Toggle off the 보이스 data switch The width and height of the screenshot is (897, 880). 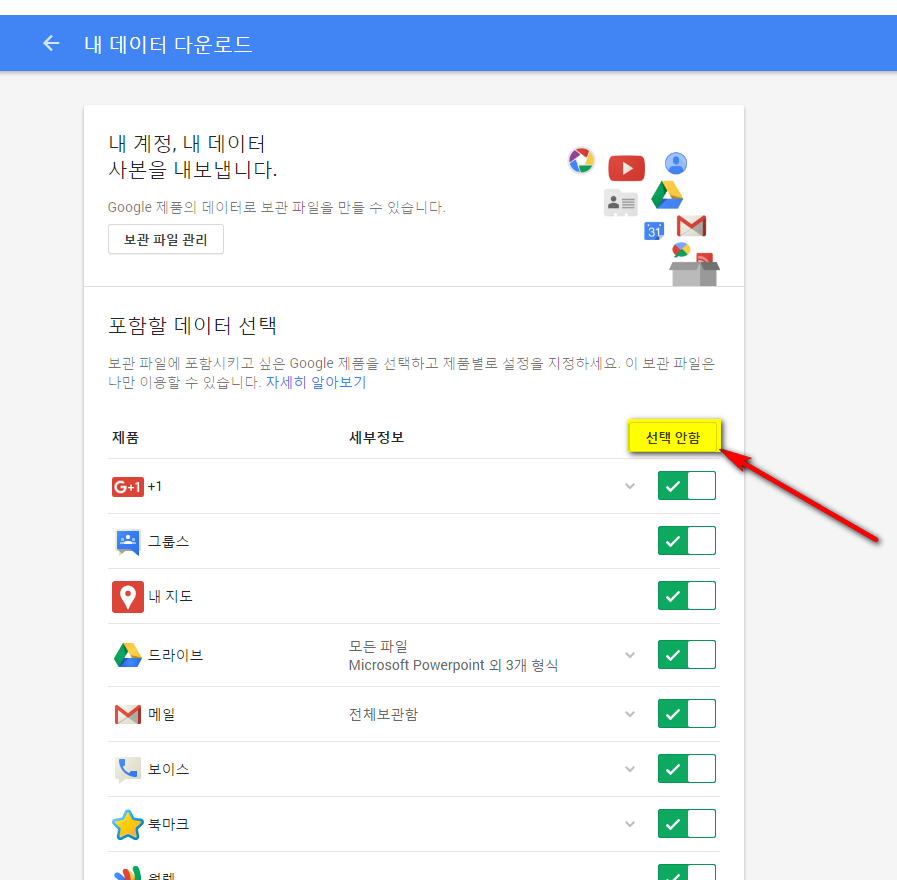tap(686, 768)
